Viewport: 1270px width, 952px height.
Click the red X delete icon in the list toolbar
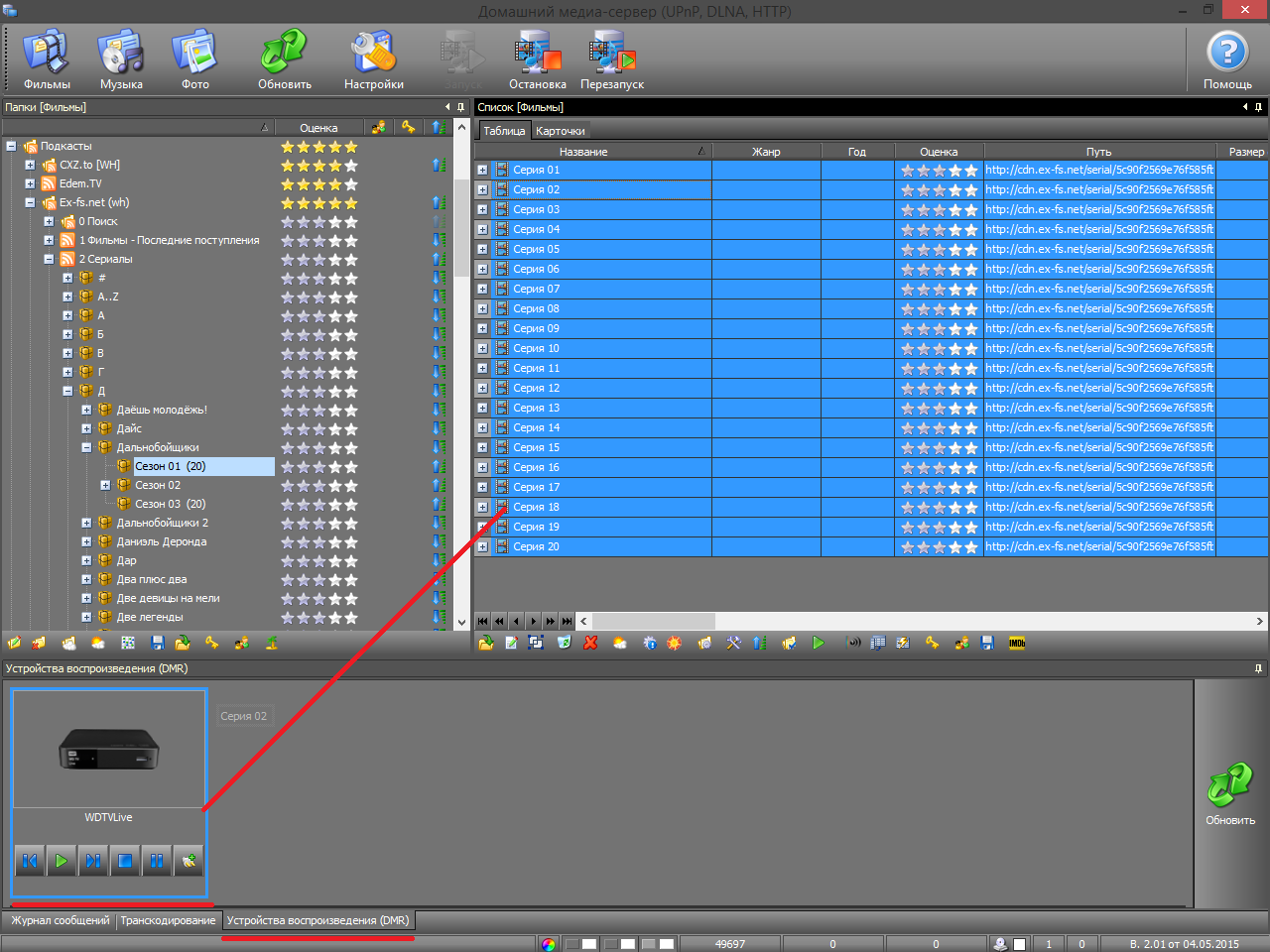(590, 644)
